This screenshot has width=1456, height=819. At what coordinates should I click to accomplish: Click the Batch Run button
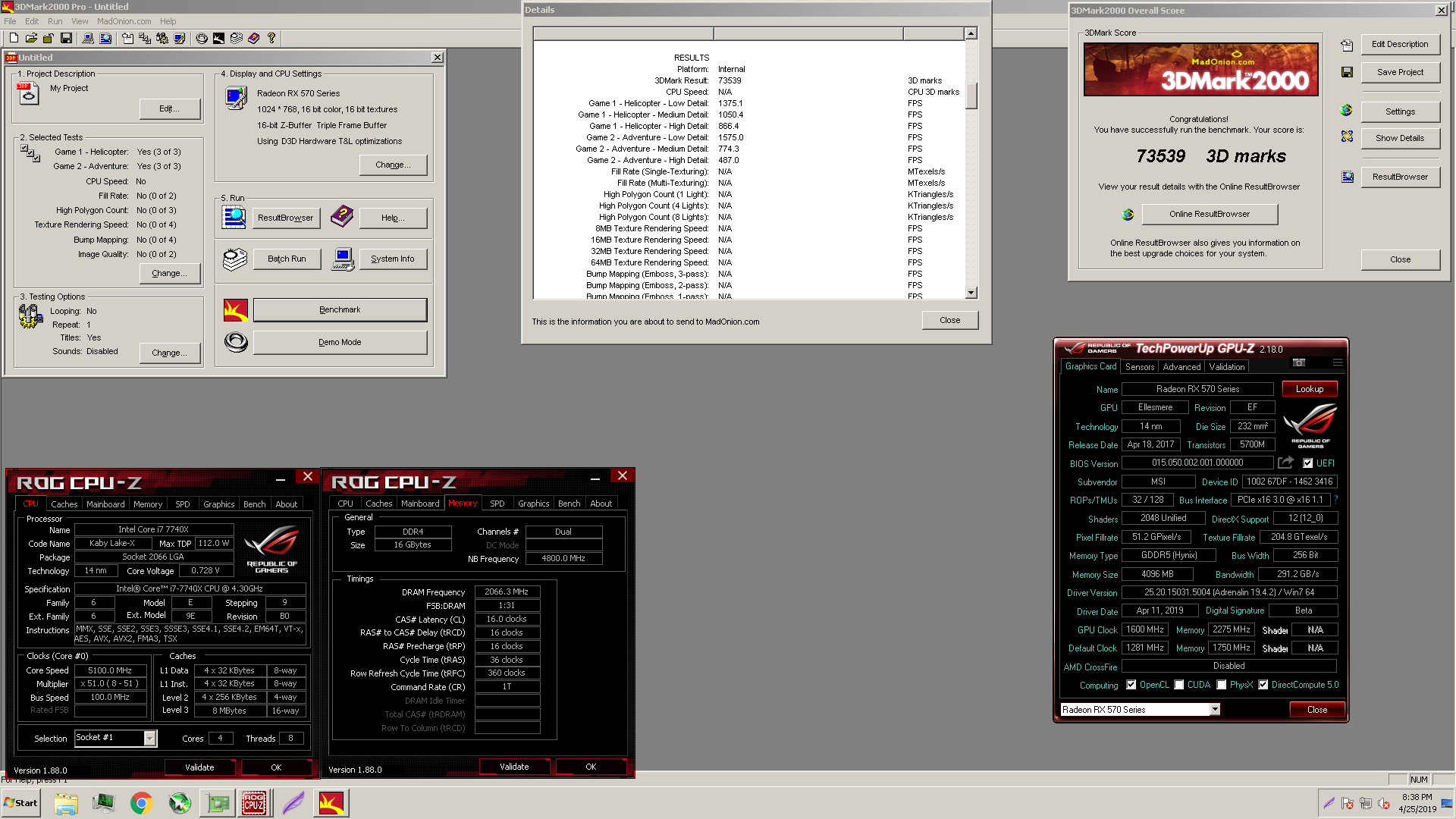coord(287,259)
